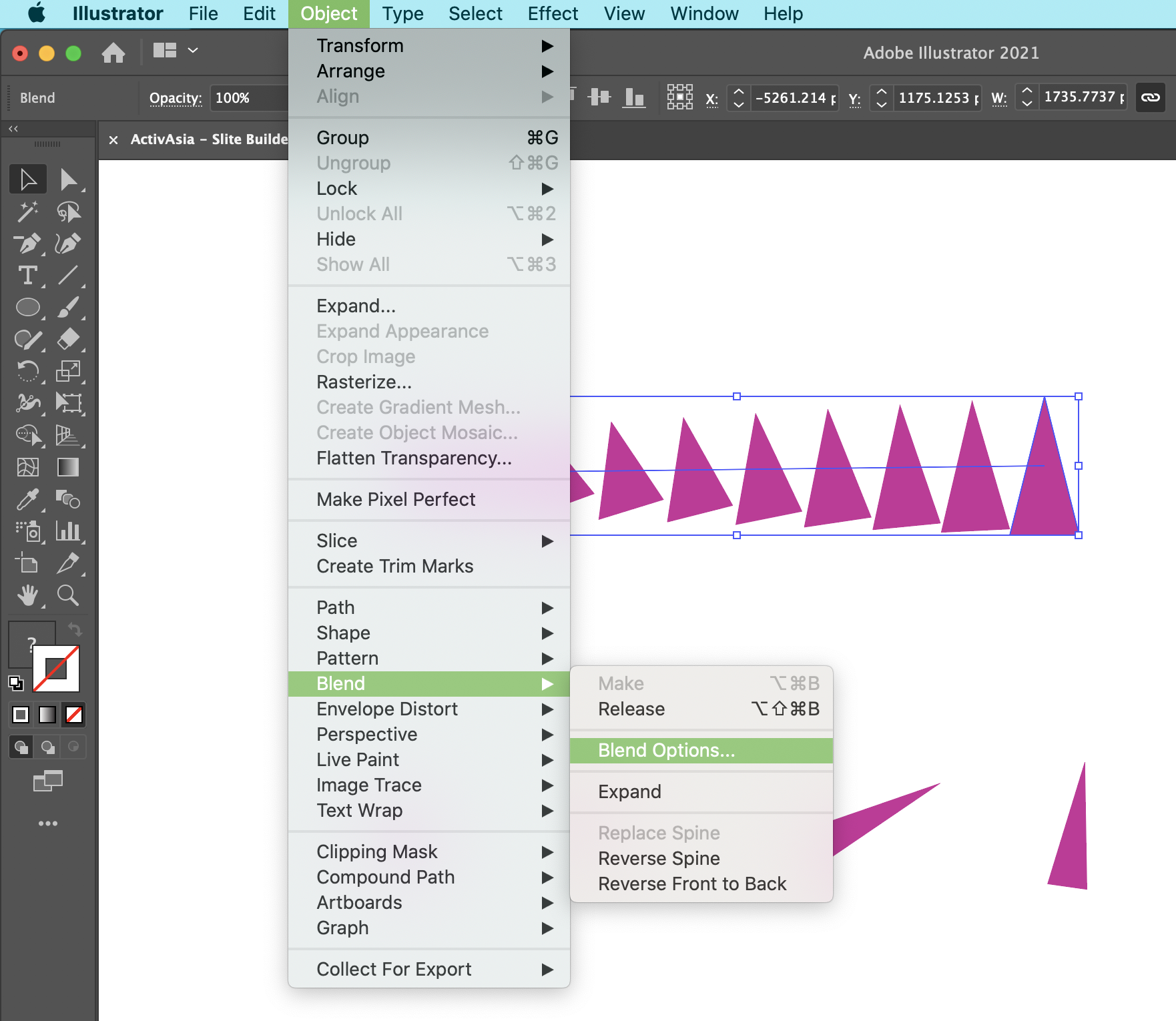Viewport: 1176px width, 1021px height.
Task: Click the Home icon
Action: 113,52
